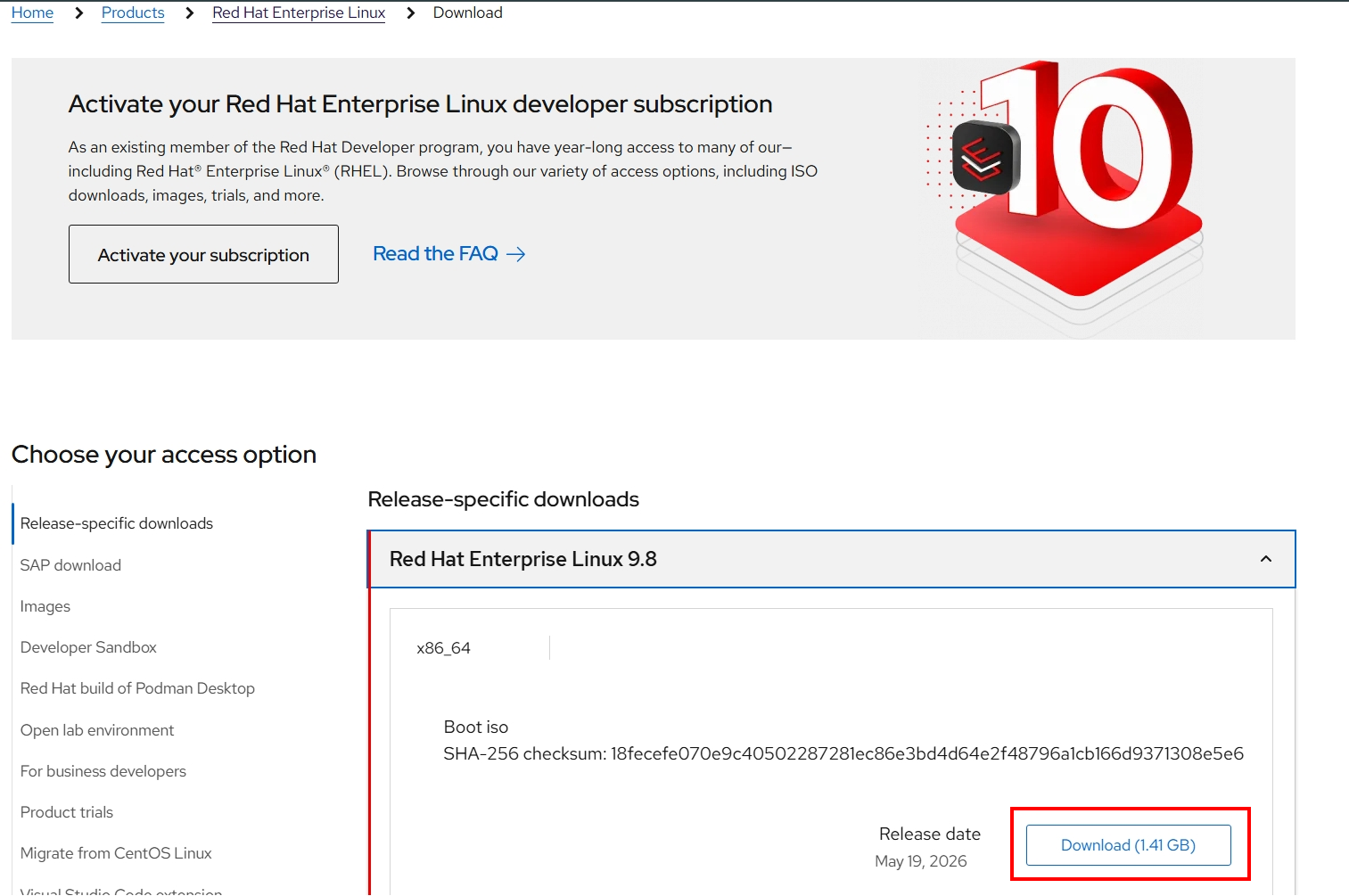
Task: Click the RHEL 10 banner illustration
Action: point(1066,198)
